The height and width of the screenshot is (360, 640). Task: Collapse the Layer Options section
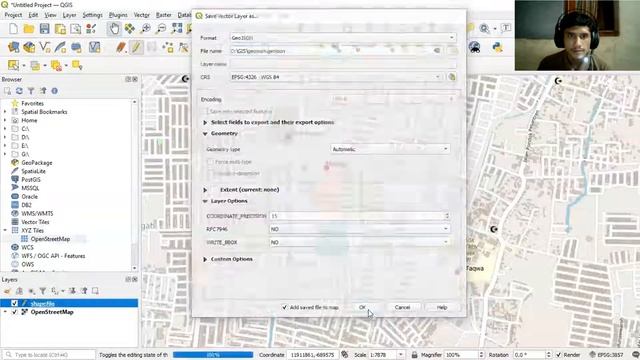click(205, 201)
